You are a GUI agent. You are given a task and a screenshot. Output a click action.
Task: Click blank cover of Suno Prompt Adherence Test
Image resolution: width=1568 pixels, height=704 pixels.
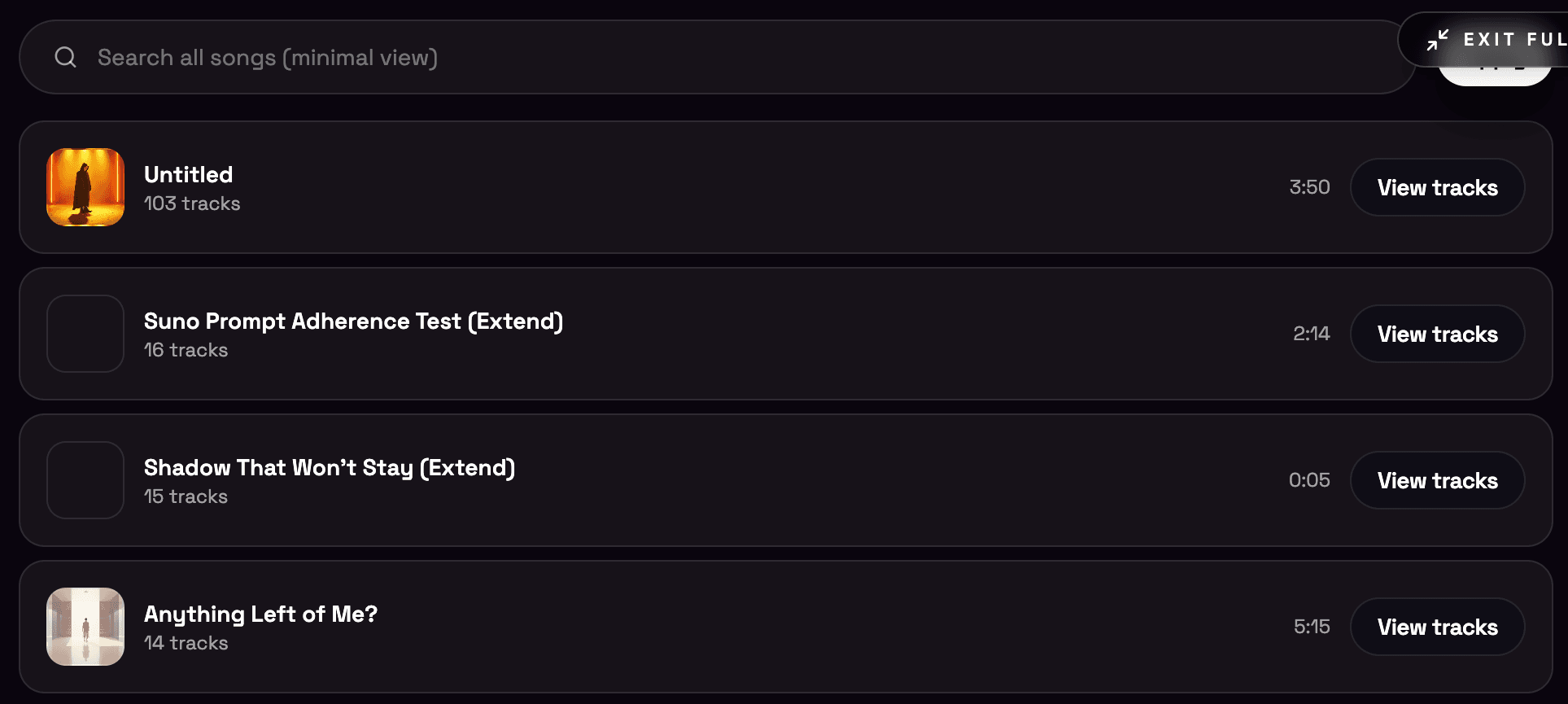coord(85,334)
